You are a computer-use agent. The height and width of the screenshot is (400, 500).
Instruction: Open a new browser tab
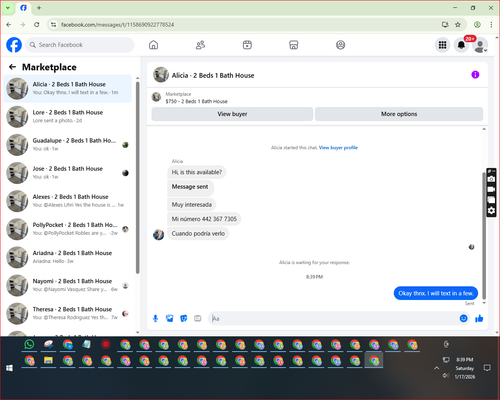(39, 8)
